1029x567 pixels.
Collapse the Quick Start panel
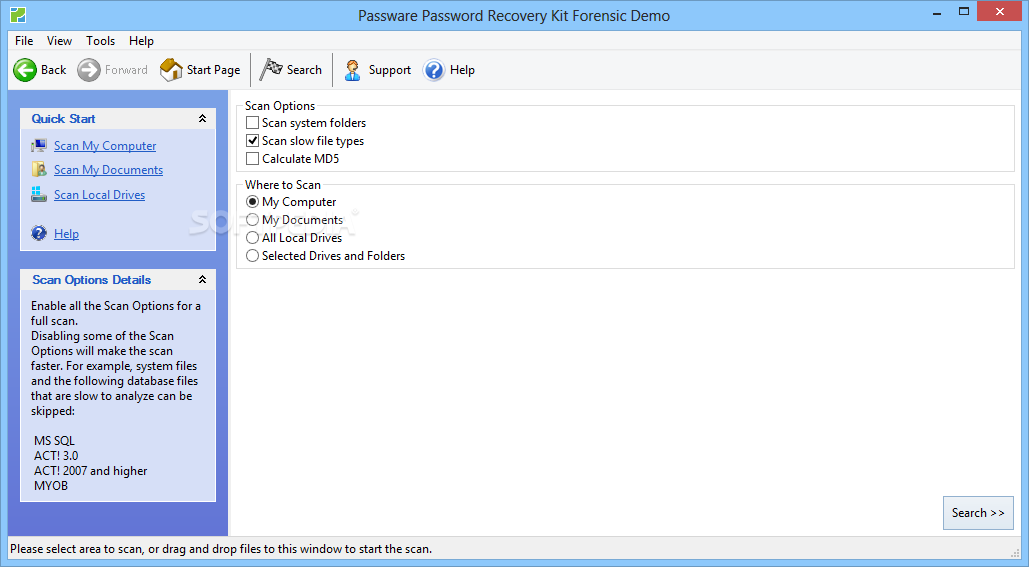202,118
